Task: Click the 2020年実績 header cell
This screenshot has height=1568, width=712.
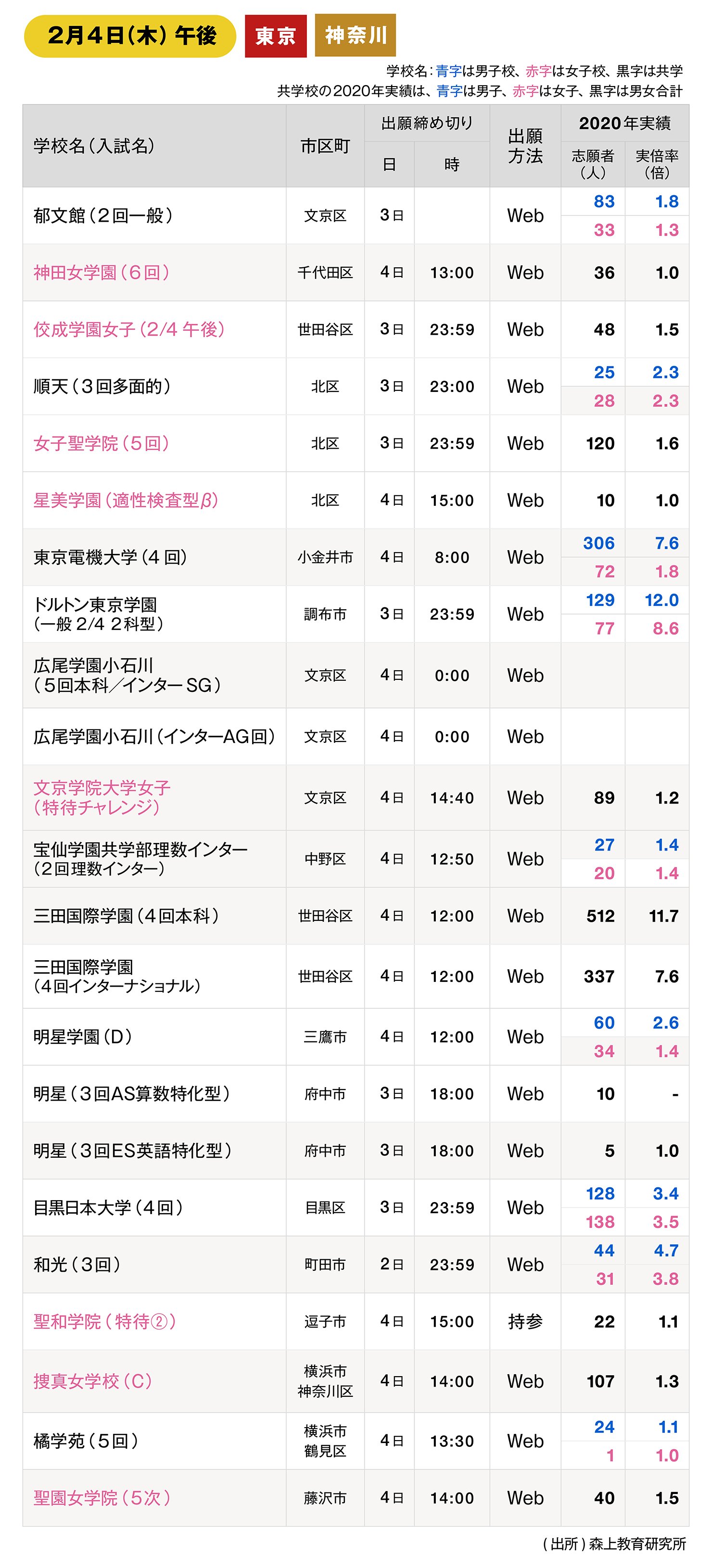Action: 624,124
